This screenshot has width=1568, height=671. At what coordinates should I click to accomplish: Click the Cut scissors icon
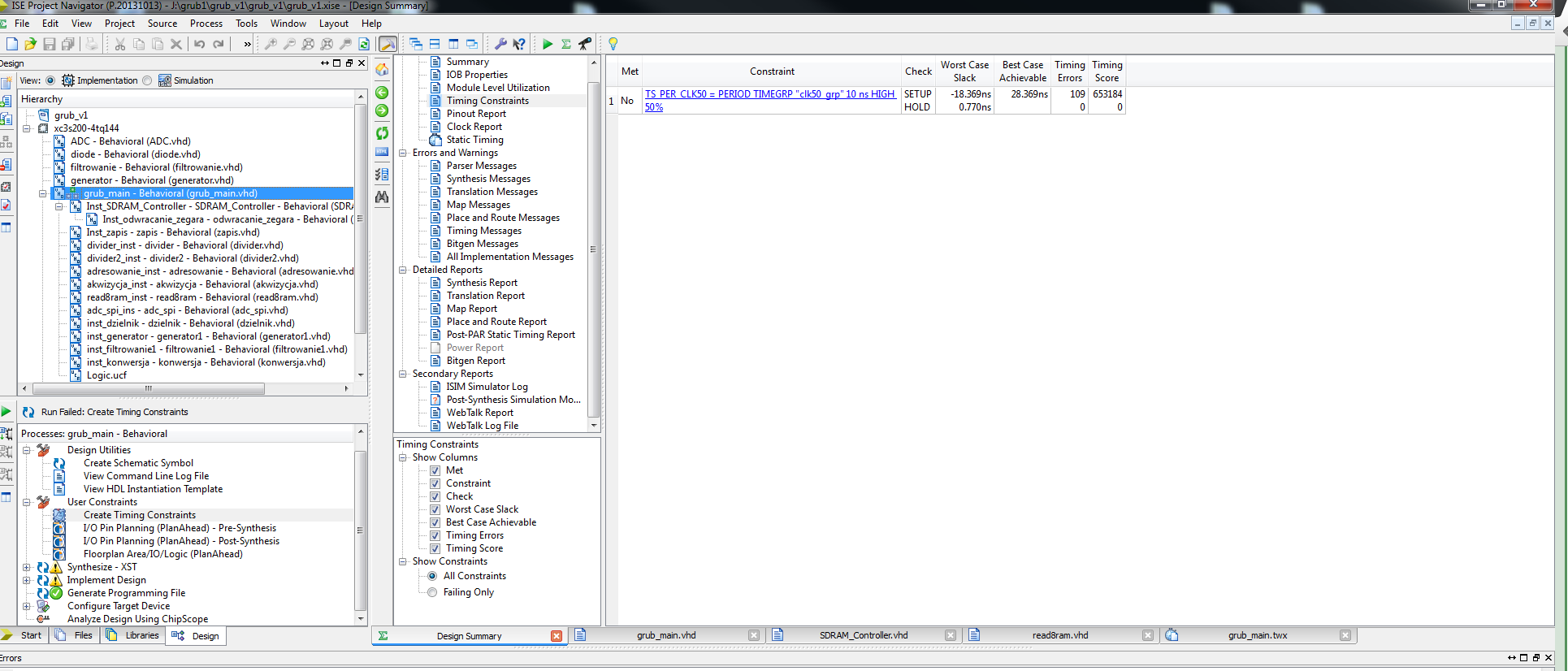[119, 44]
